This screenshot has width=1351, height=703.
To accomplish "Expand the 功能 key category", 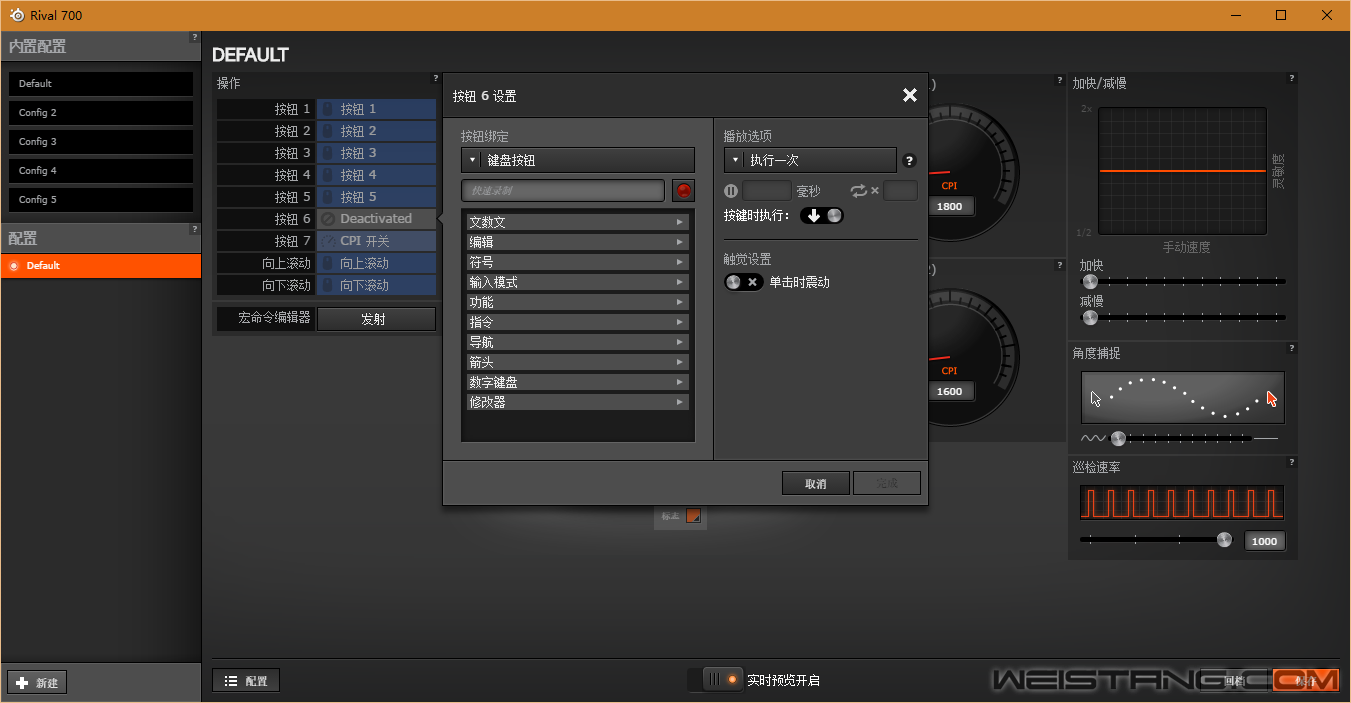I will pyautogui.click(x=578, y=302).
